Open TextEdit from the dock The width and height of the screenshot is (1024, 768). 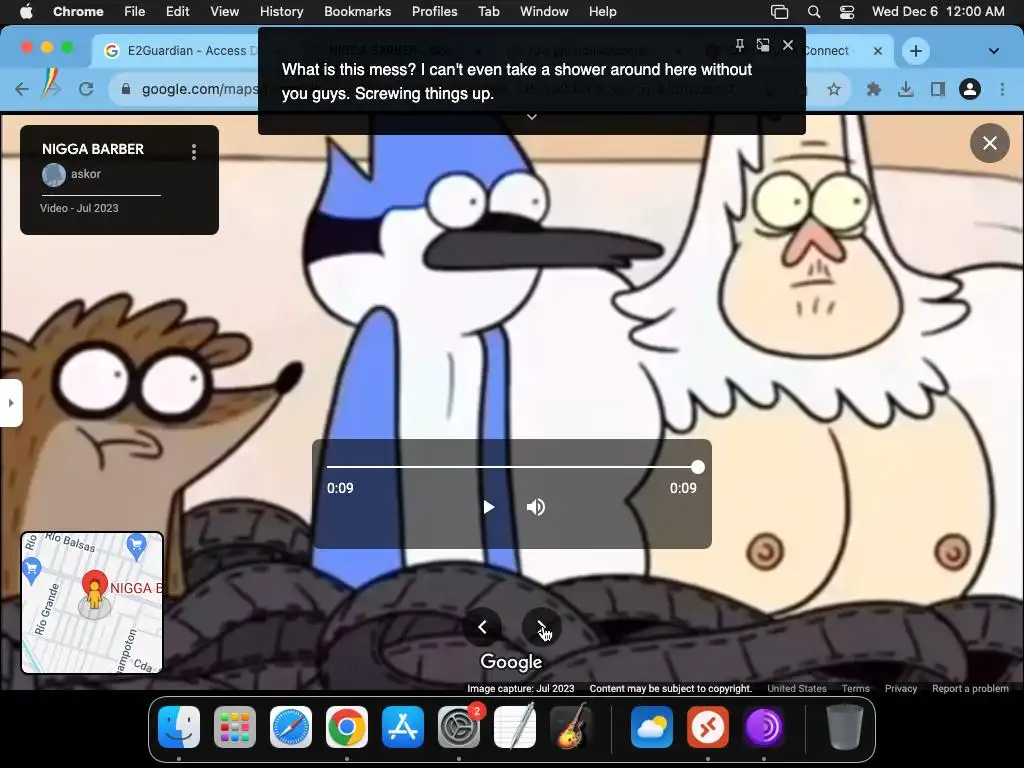click(x=515, y=727)
